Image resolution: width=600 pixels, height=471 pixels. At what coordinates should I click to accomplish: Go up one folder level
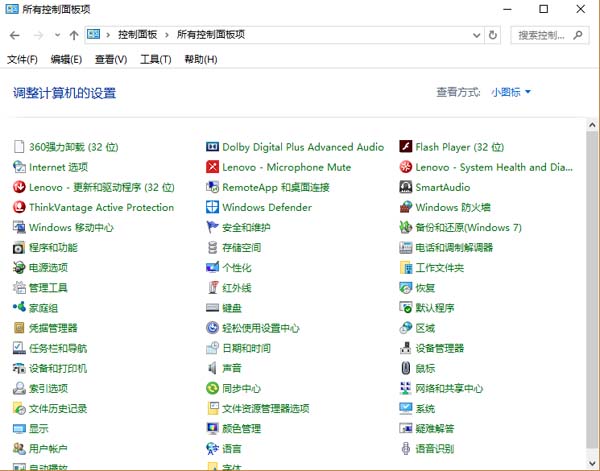point(74,36)
